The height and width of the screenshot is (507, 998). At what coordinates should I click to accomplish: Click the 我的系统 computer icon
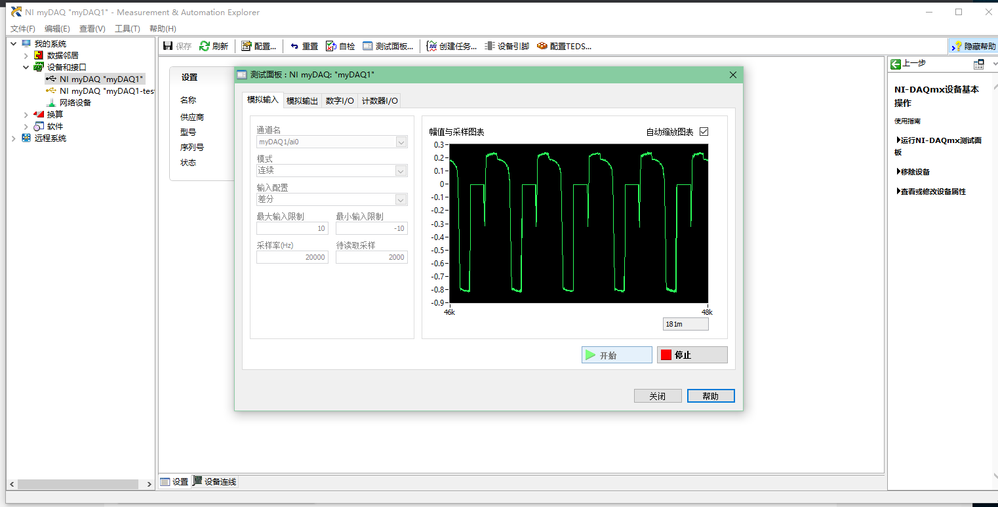coord(26,43)
